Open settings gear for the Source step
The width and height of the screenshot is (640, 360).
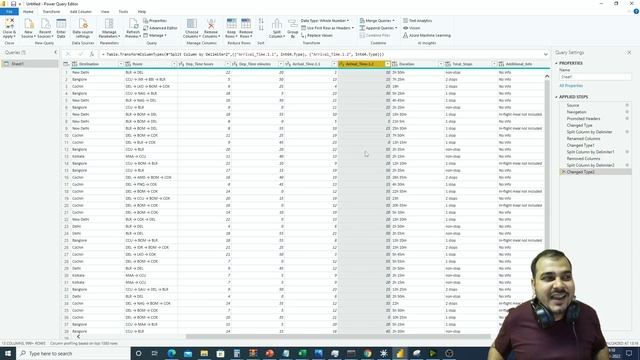tap(627, 105)
